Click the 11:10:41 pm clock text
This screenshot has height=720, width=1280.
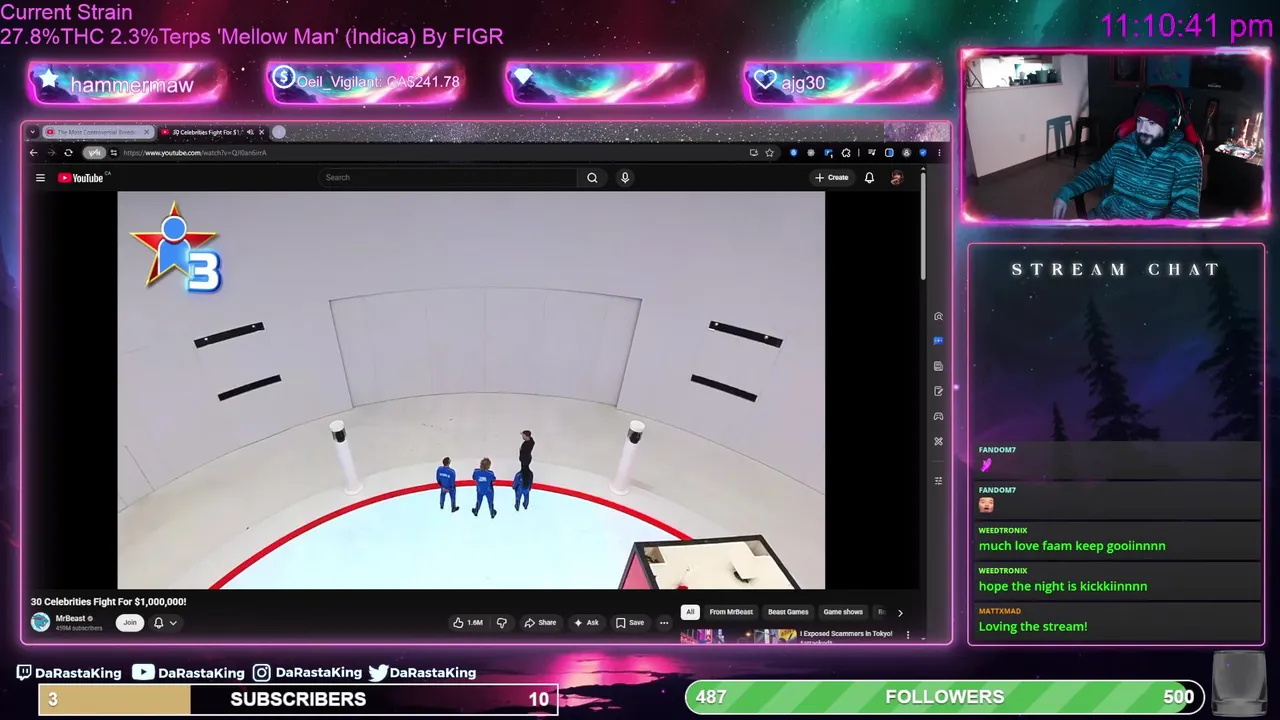[x=1186, y=26]
